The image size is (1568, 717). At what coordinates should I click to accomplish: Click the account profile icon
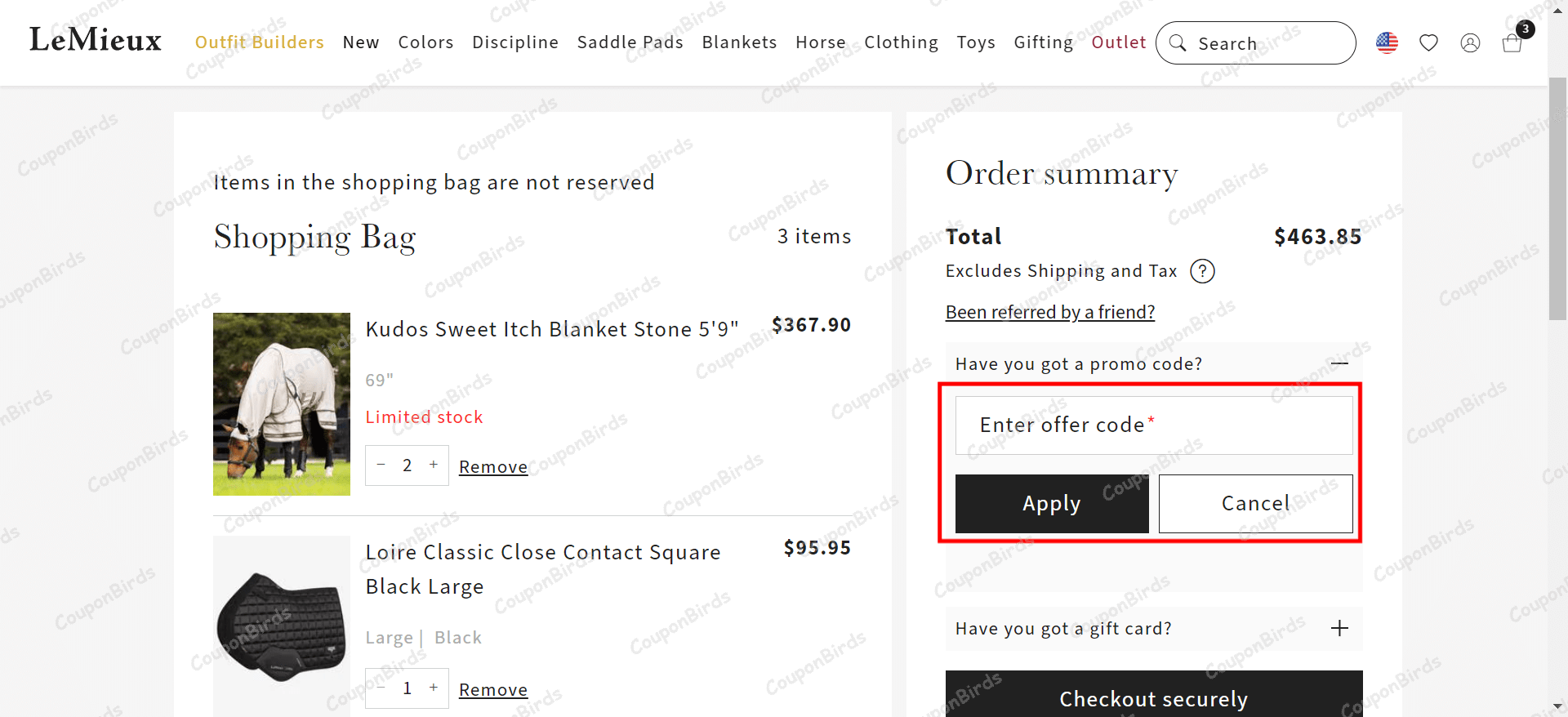click(1470, 42)
